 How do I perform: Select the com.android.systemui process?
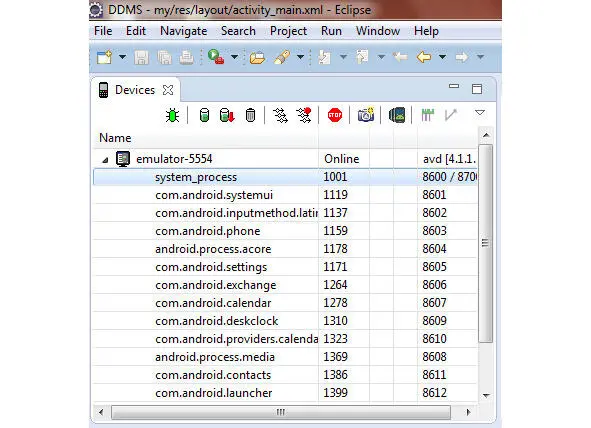[285, 195]
